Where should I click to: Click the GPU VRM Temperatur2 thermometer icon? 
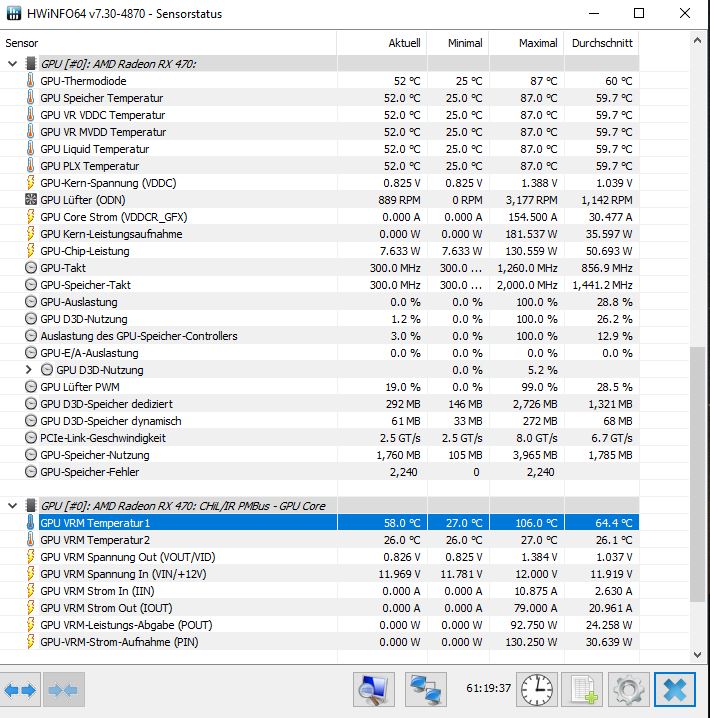click(30, 540)
